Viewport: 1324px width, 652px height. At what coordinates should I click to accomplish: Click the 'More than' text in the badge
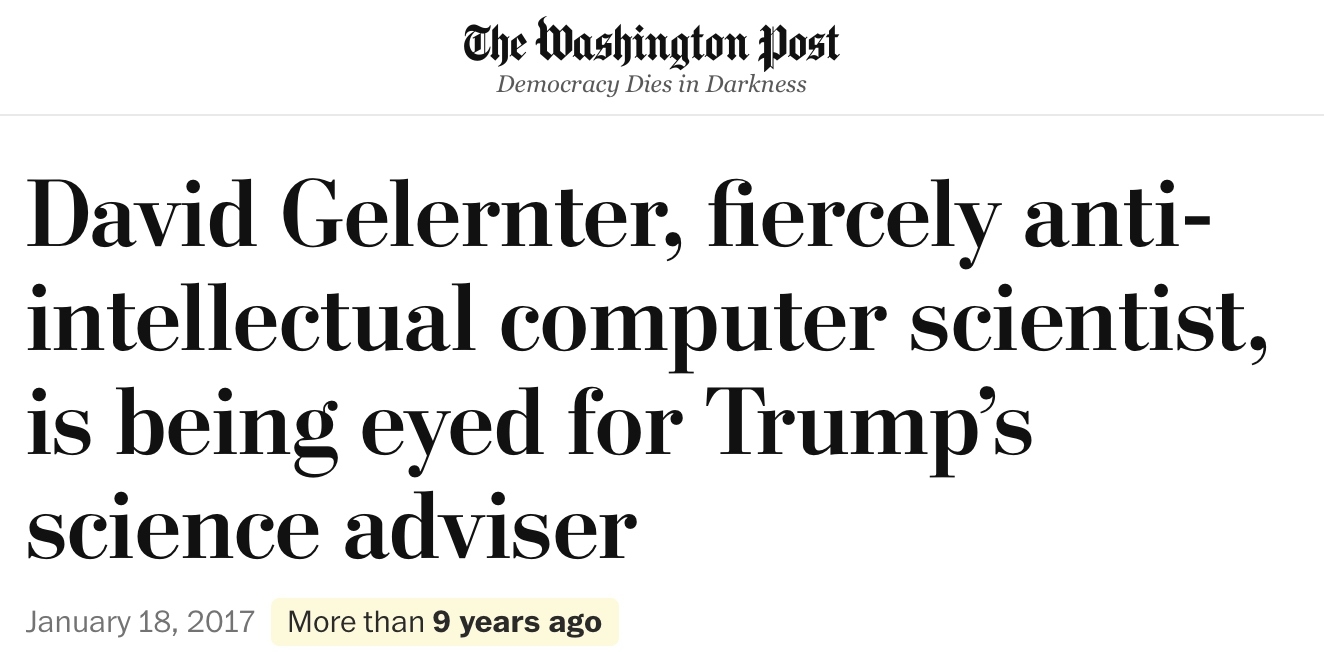[x=355, y=622]
